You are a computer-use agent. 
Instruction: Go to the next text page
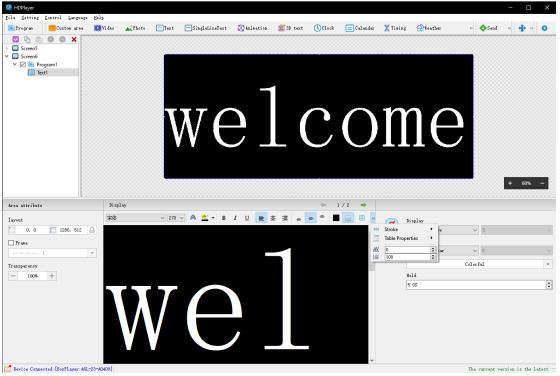point(364,205)
